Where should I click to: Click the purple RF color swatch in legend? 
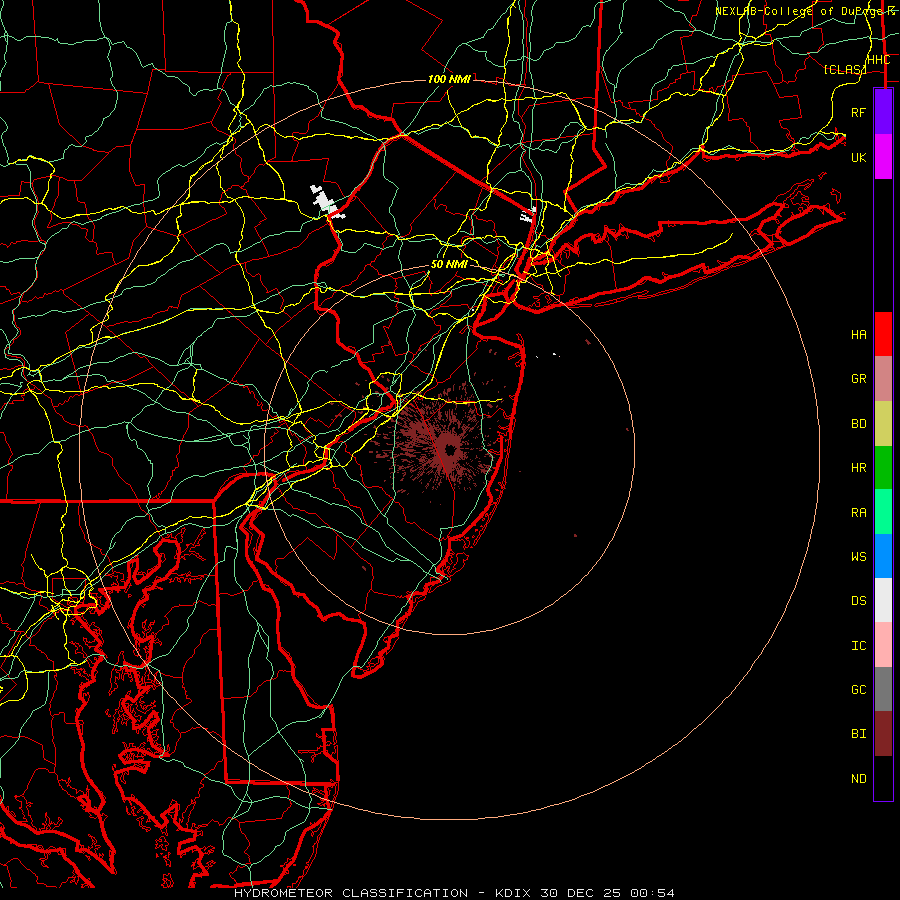[x=883, y=112]
